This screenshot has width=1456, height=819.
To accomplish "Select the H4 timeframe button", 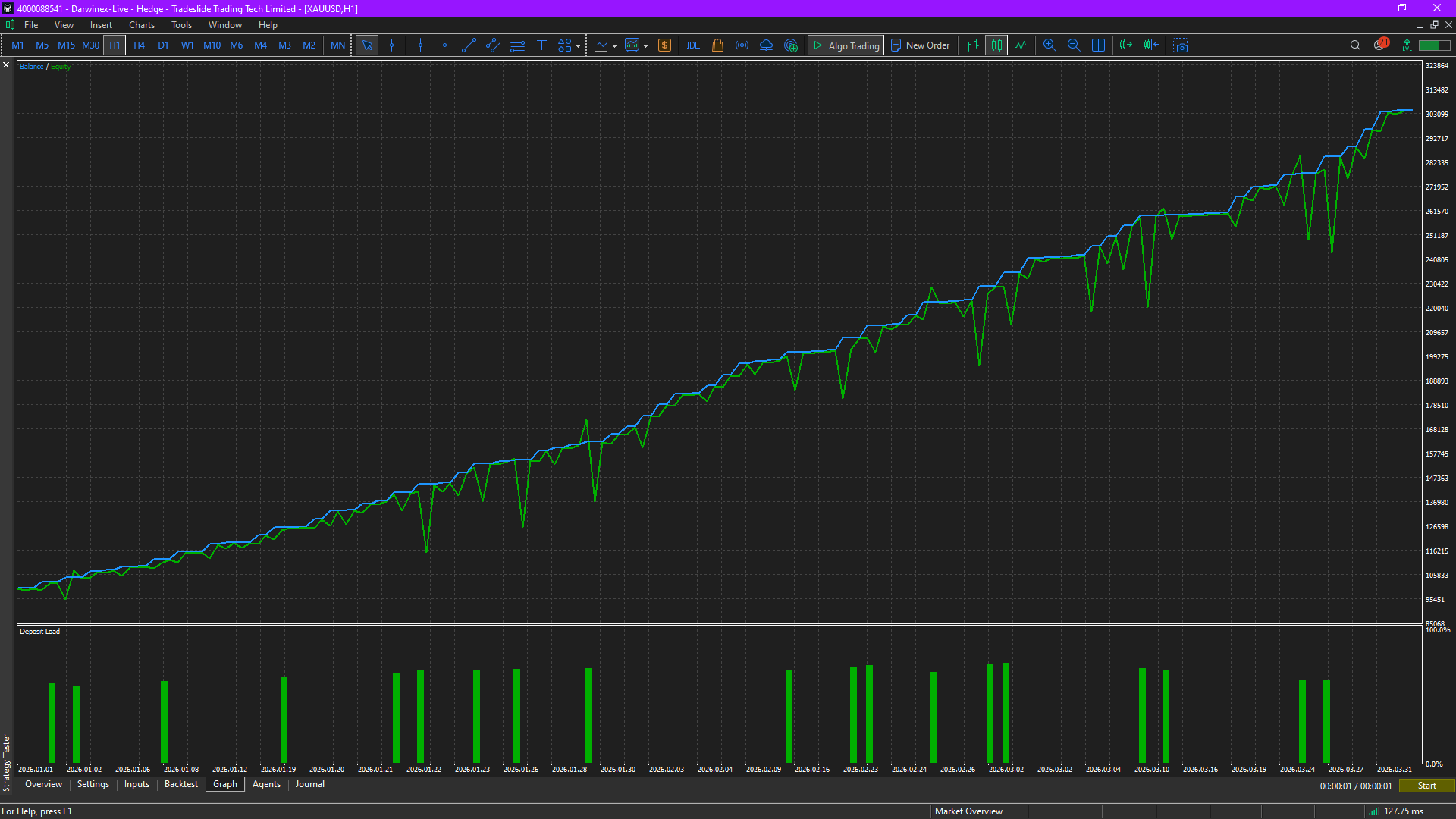I will tap(139, 45).
